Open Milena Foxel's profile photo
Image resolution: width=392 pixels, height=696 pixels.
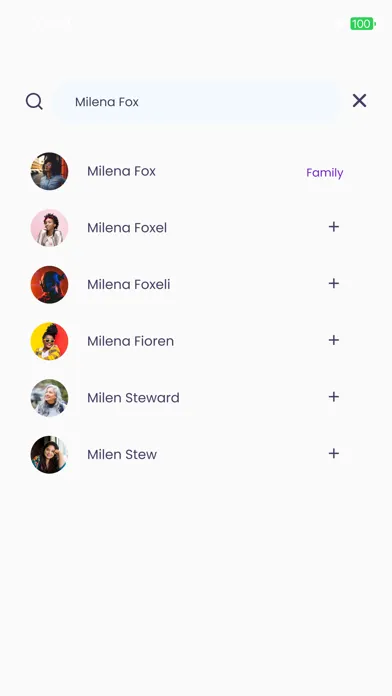49,228
